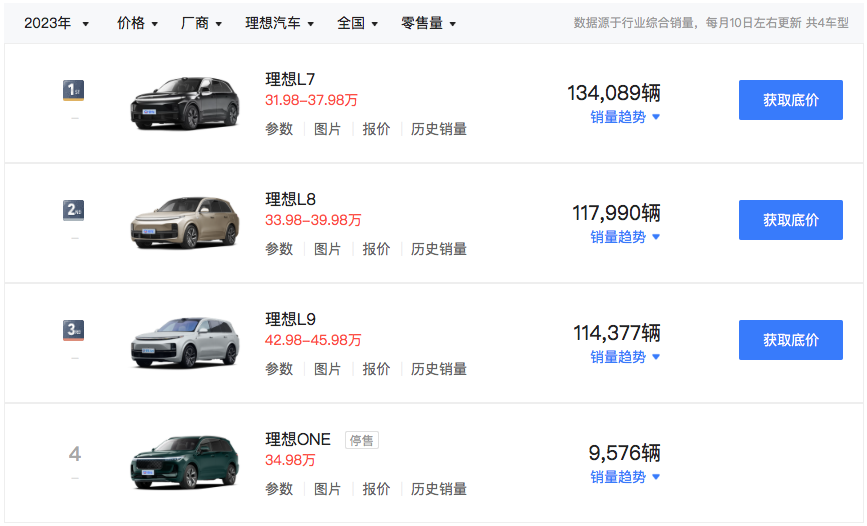View 图片 link for 理想L9

pos(327,369)
